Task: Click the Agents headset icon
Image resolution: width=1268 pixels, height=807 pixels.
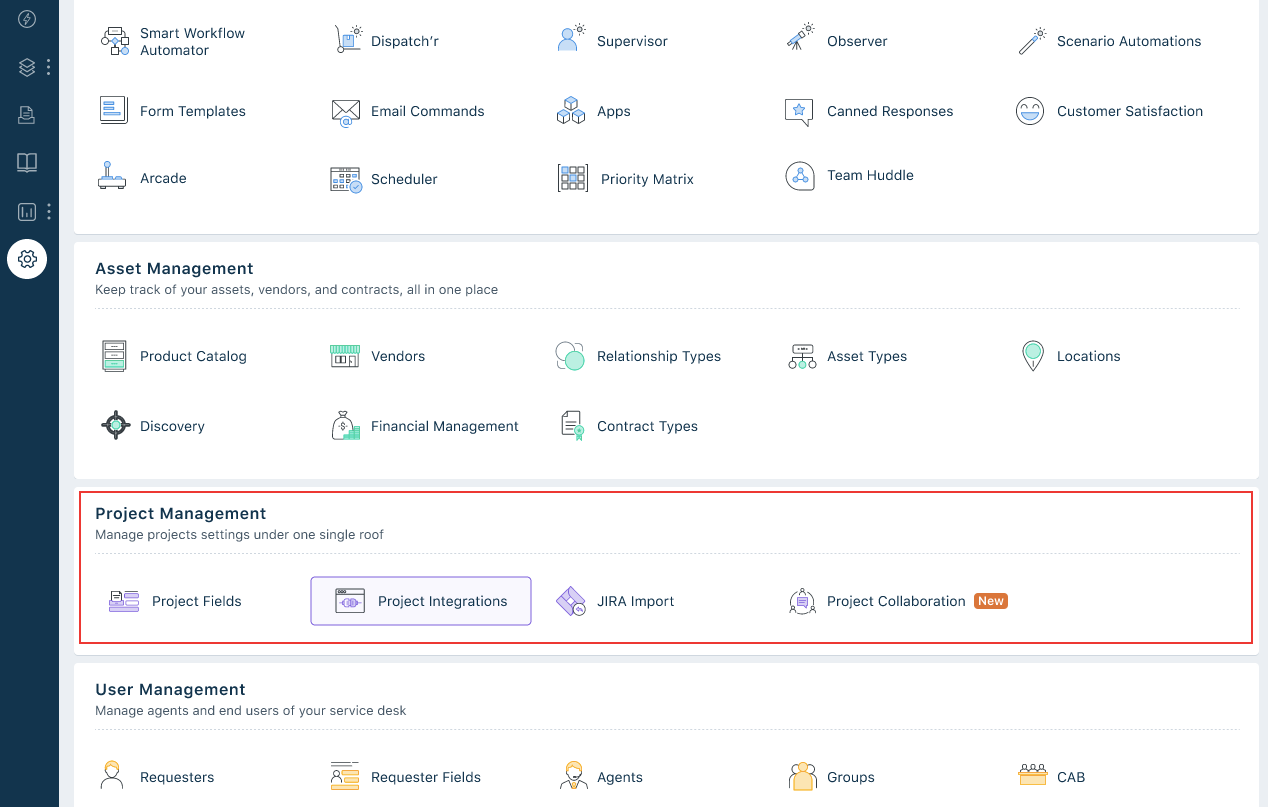Action: tap(574, 776)
